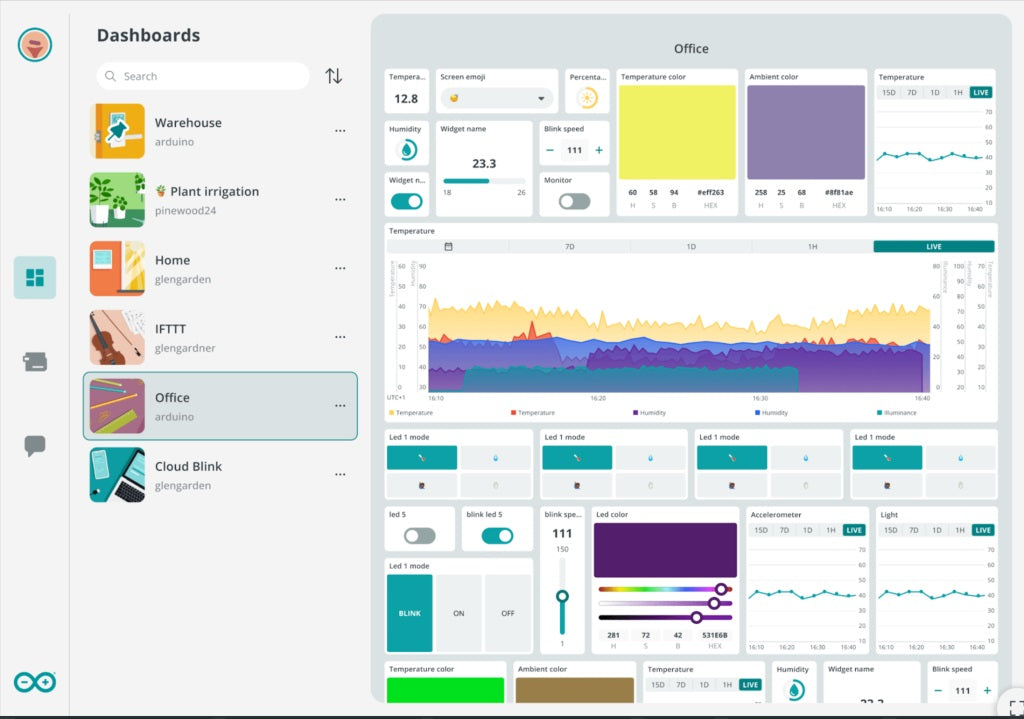Click the sort icon next to the search bar
This screenshot has width=1024, height=719.
[x=333, y=75]
